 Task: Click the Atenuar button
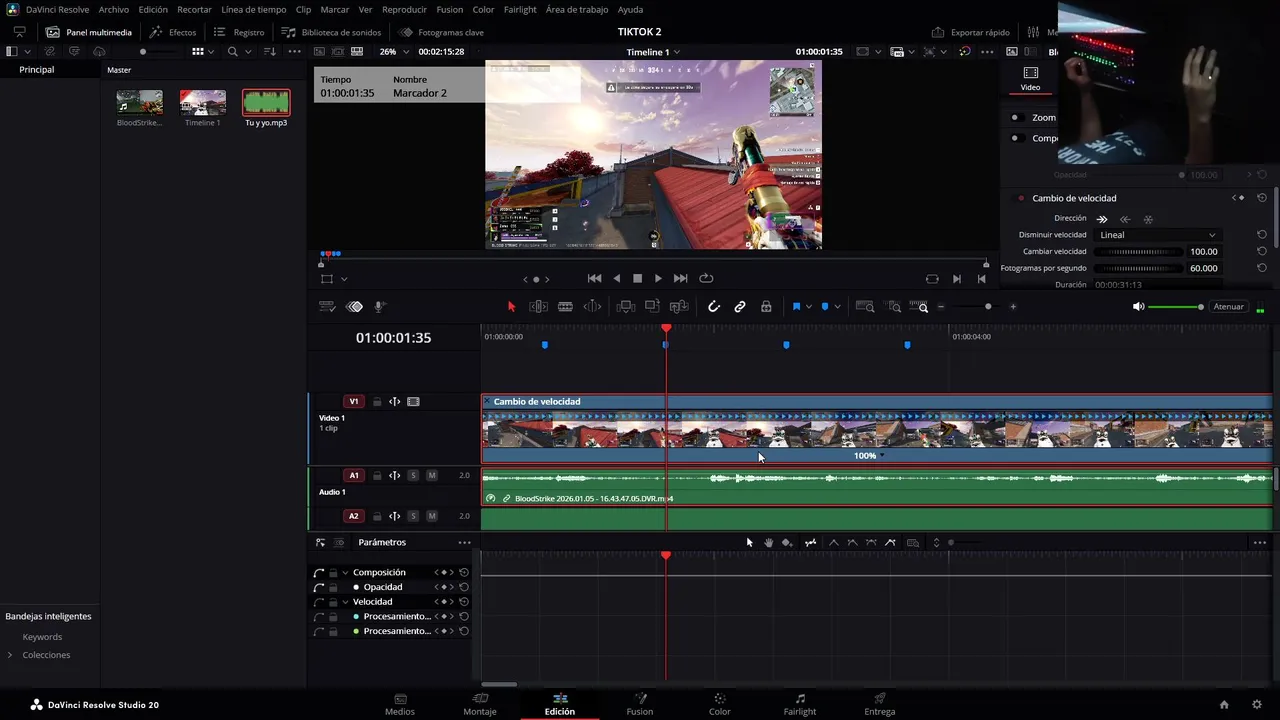(x=1228, y=307)
